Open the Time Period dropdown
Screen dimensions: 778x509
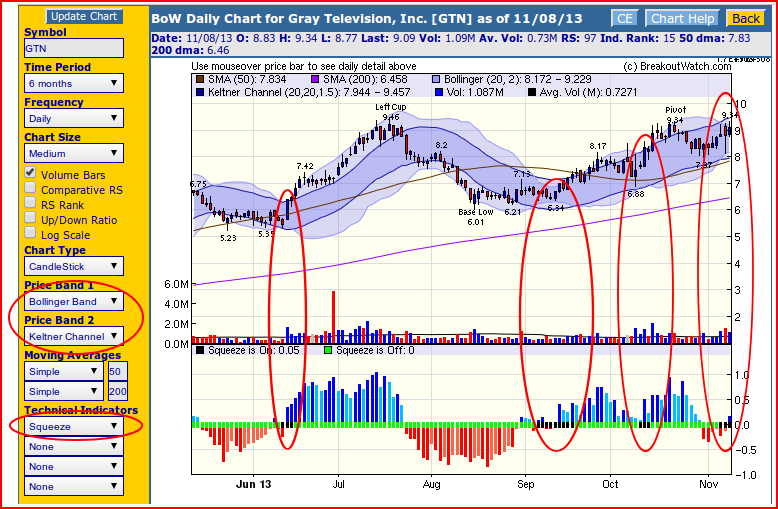(x=74, y=83)
